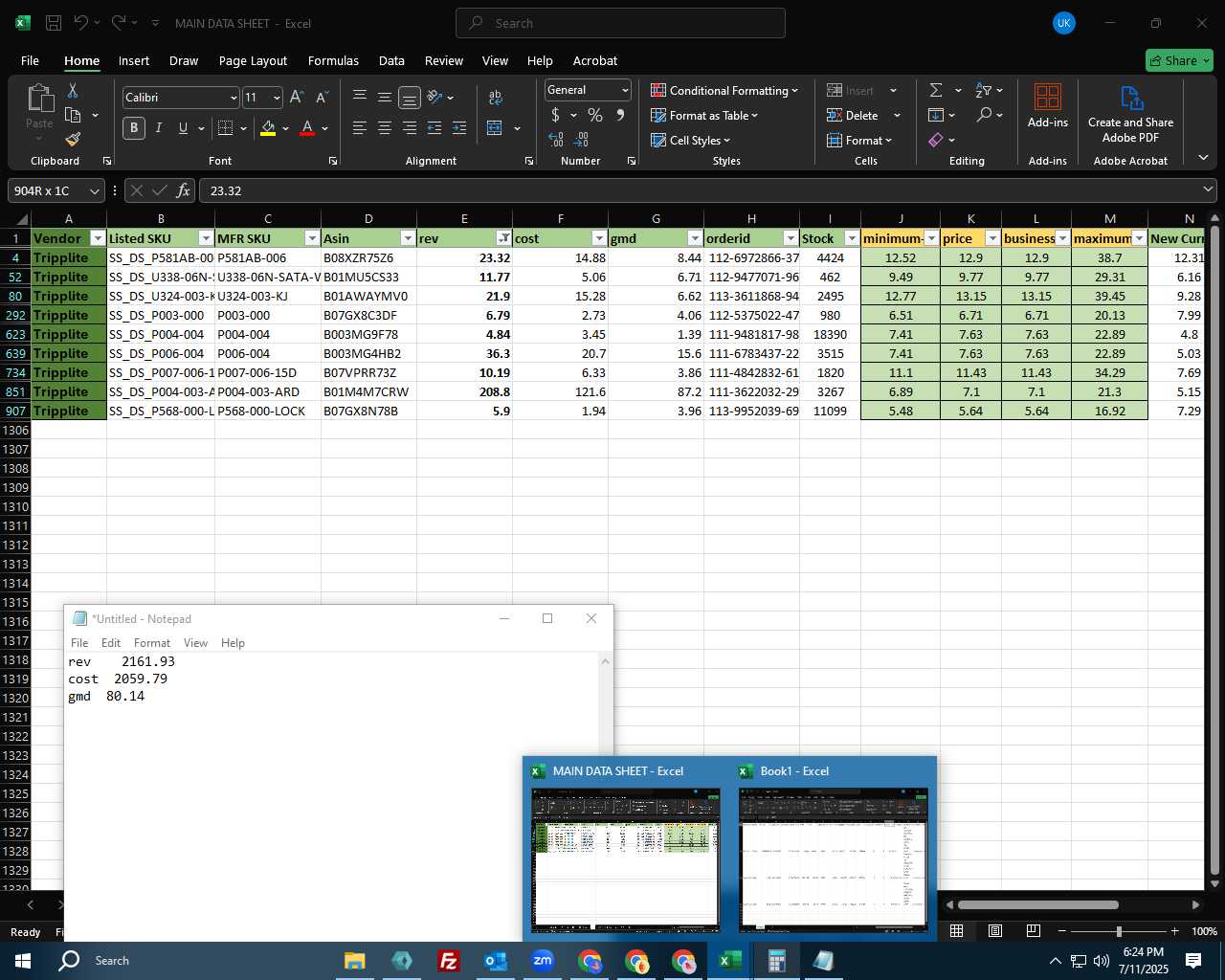Viewport: 1225px width, 980px height.
Task: Decrease font size with small A icon
Action: tap(322, 97)
